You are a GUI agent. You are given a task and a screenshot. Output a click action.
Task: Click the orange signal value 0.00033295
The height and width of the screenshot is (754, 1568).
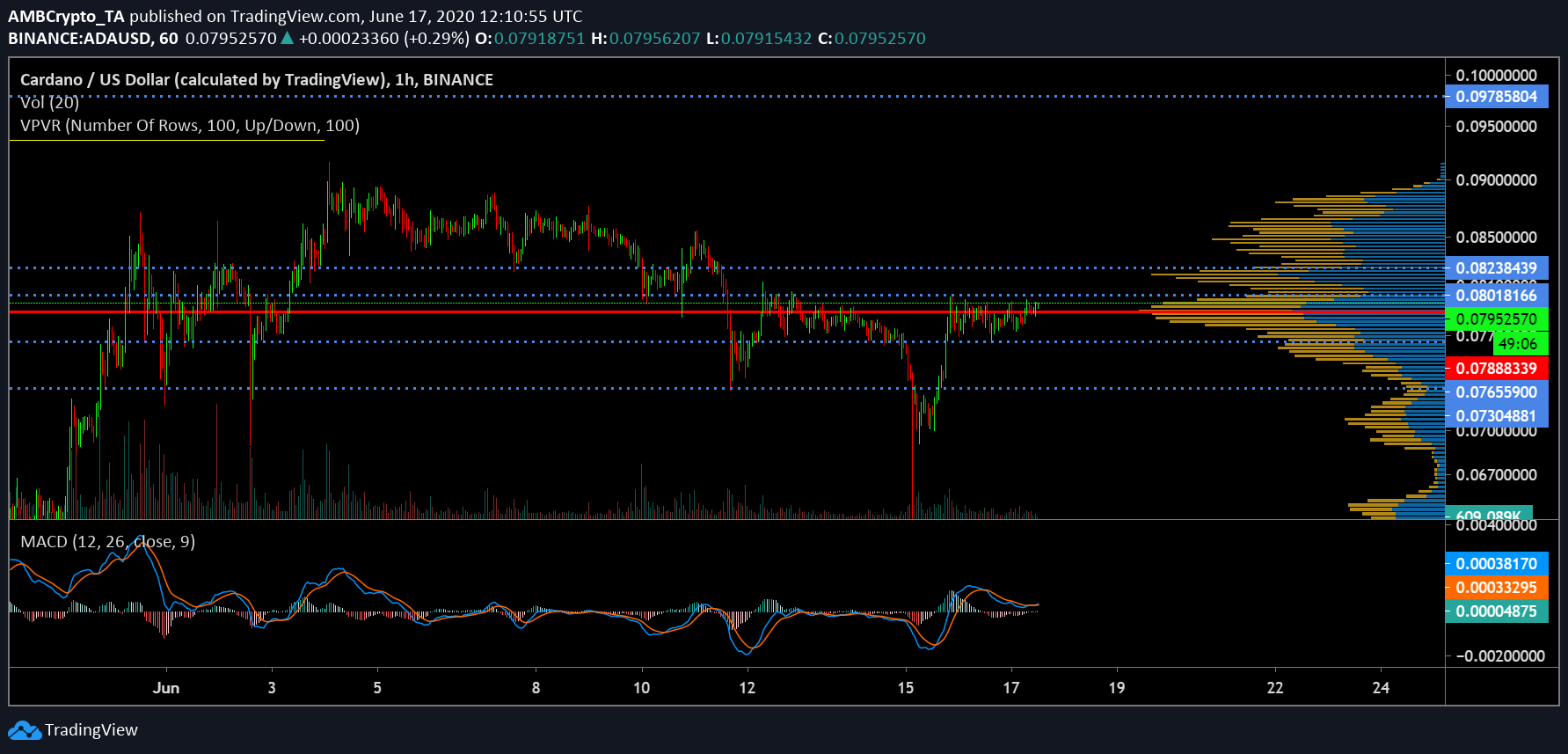click(x=1496, y=588)
